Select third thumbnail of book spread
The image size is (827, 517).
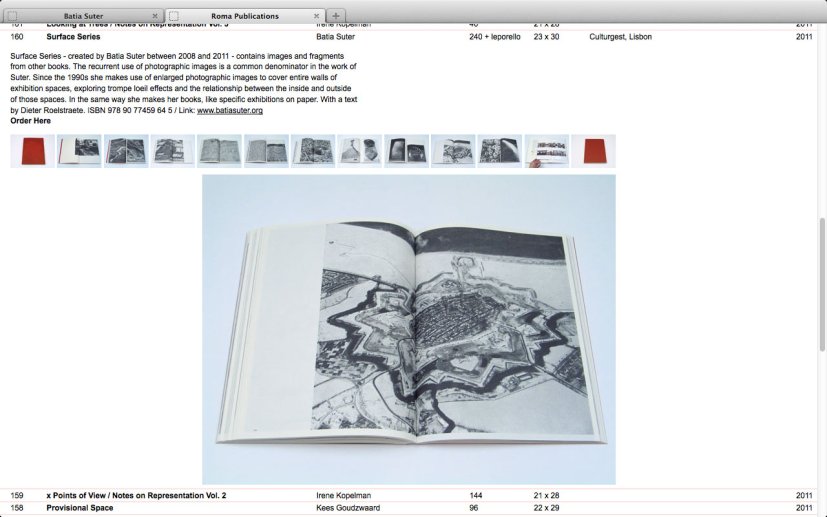[126, 151]
